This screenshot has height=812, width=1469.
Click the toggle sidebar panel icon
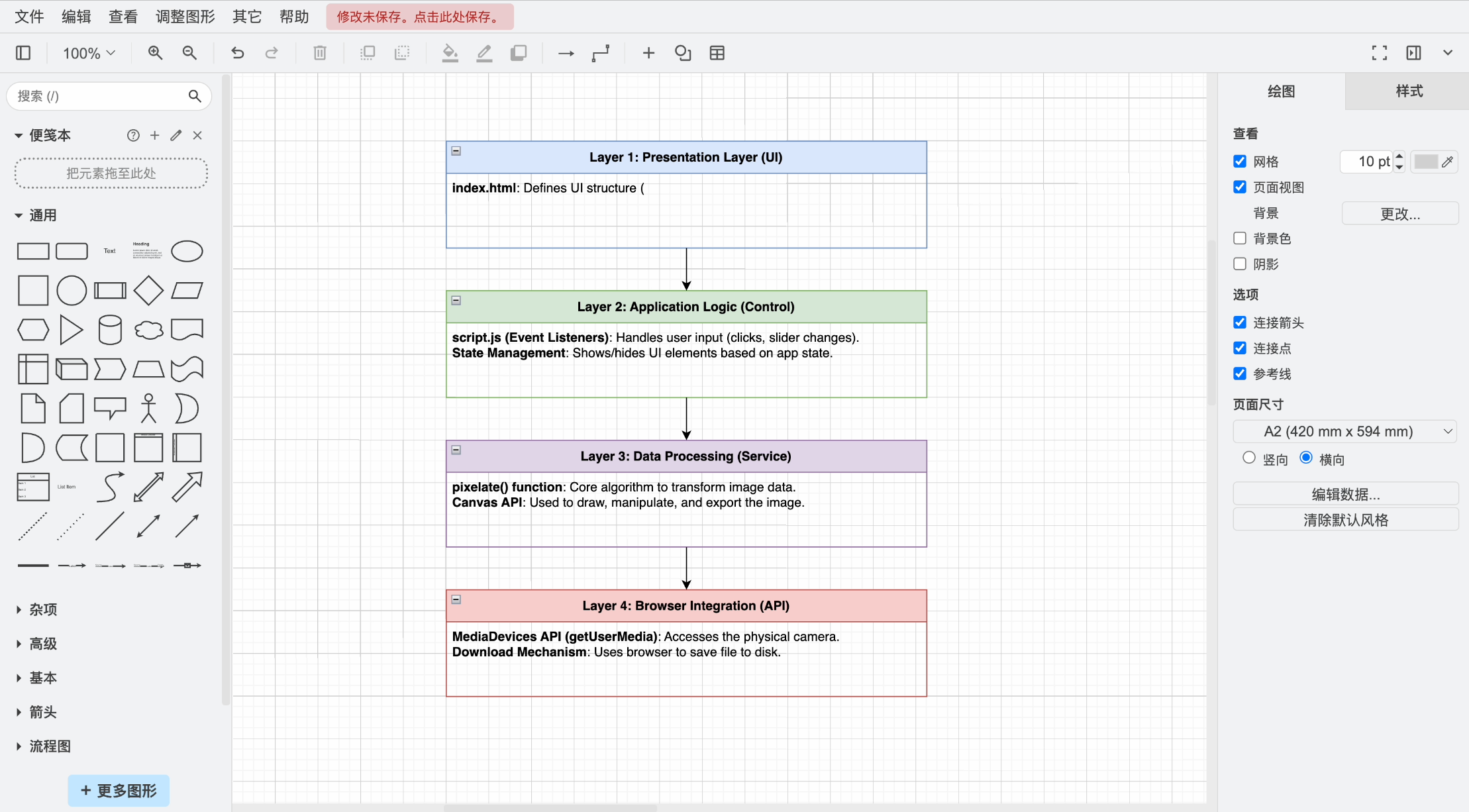pos(23,53)
